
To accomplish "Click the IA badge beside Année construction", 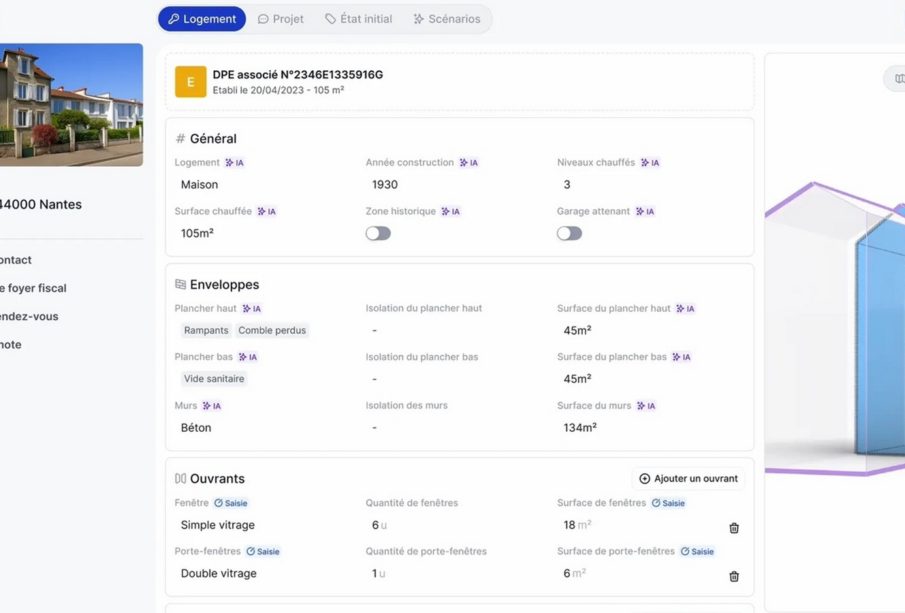I will click(x=468, y=163).
